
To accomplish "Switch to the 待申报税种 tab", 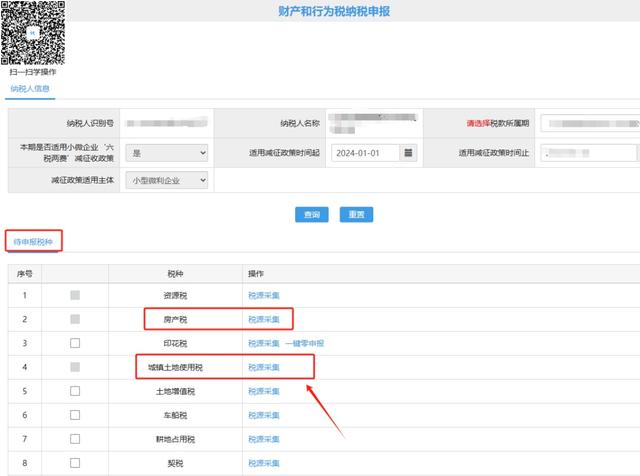I will (33, 242).
